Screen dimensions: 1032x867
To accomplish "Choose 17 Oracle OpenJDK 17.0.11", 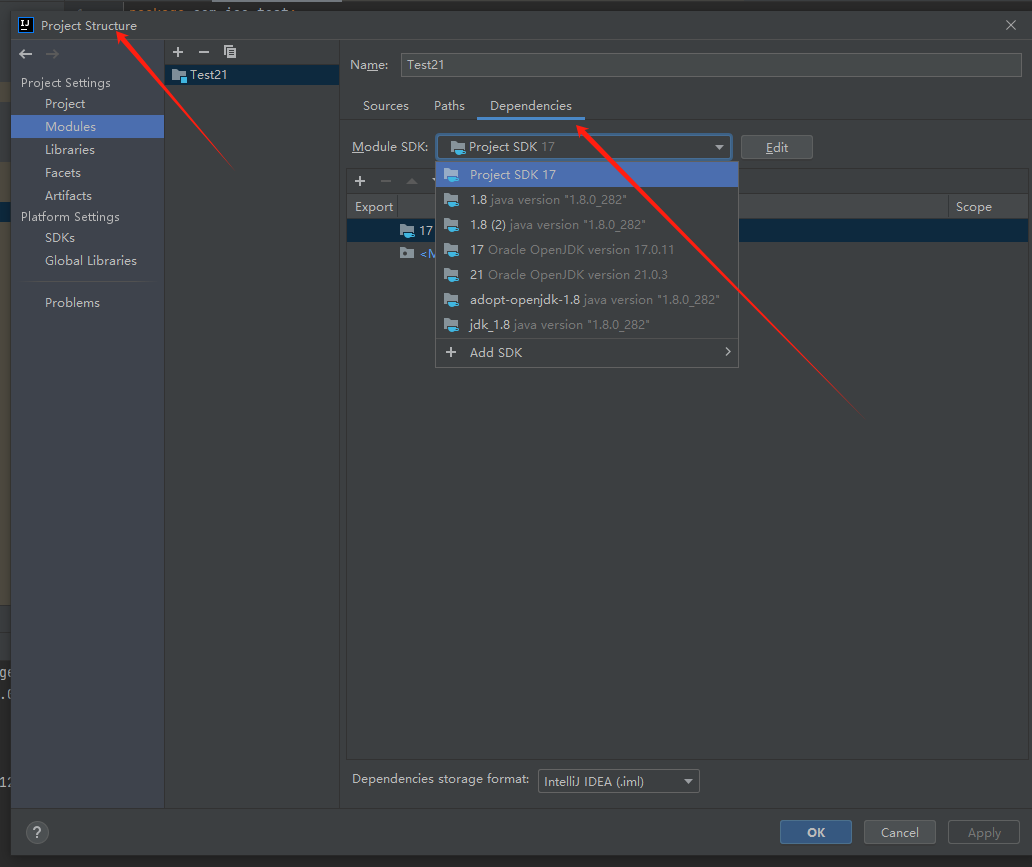I will pyautogui.click(x=586, y=250).
